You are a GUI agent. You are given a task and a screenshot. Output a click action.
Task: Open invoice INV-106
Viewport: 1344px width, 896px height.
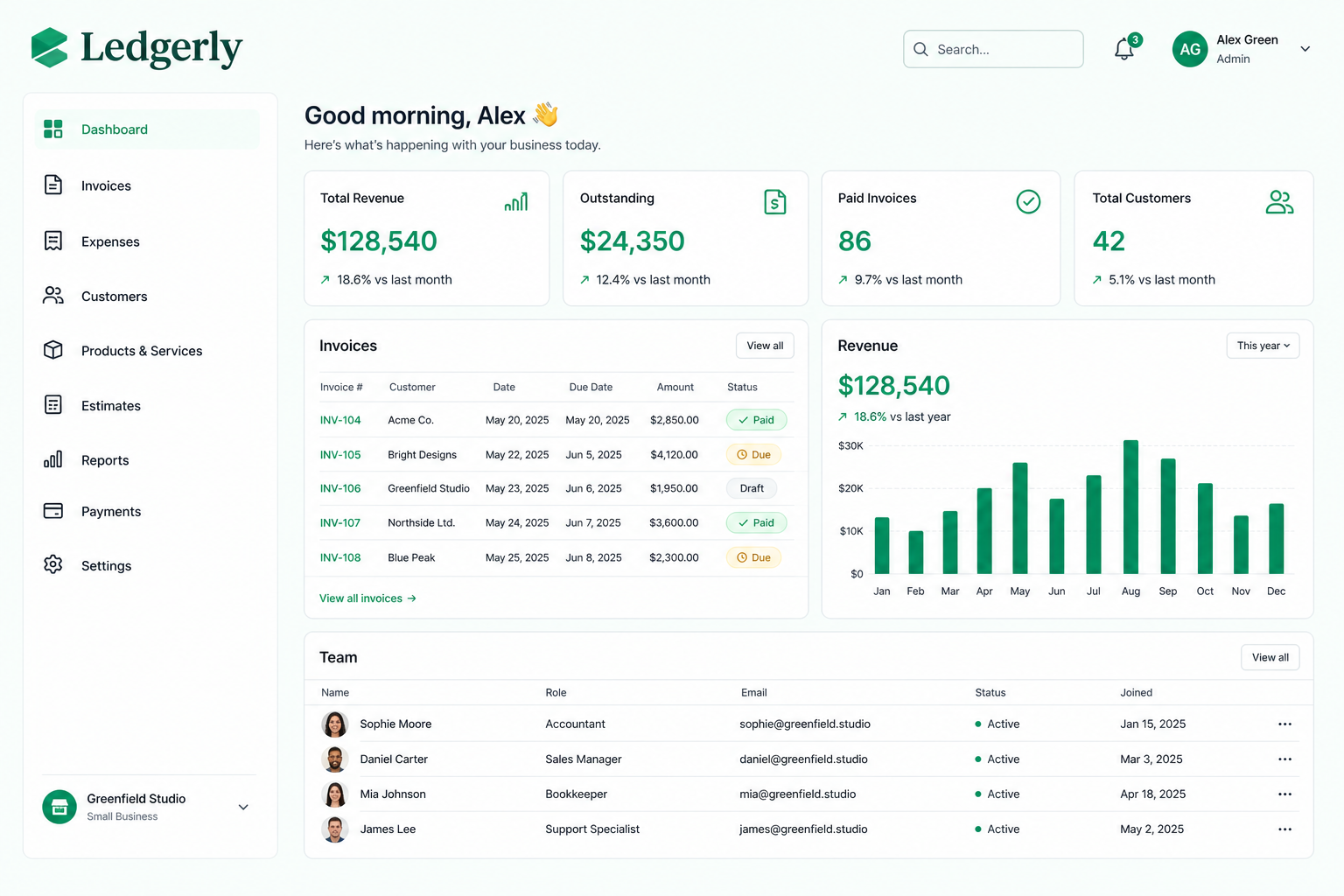coord(340,488)
